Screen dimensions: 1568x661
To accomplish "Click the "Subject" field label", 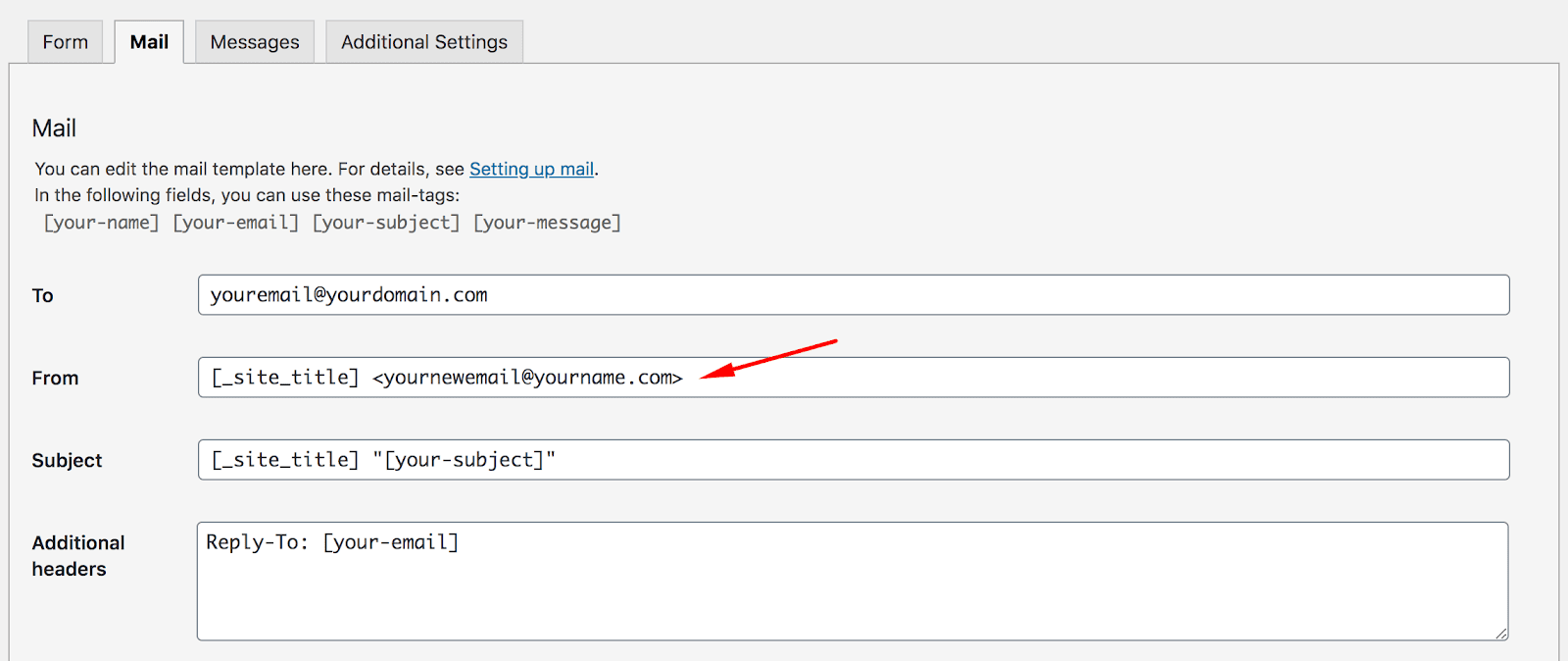I will 67,461.
